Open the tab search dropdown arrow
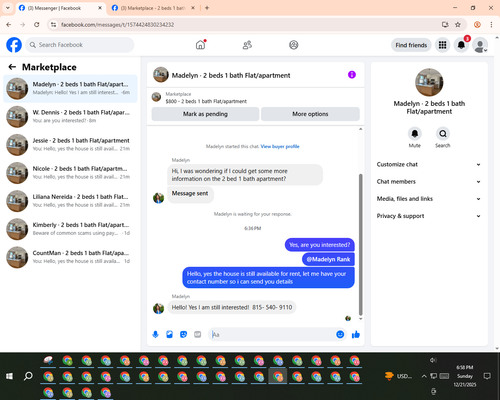 coord(8,8)
